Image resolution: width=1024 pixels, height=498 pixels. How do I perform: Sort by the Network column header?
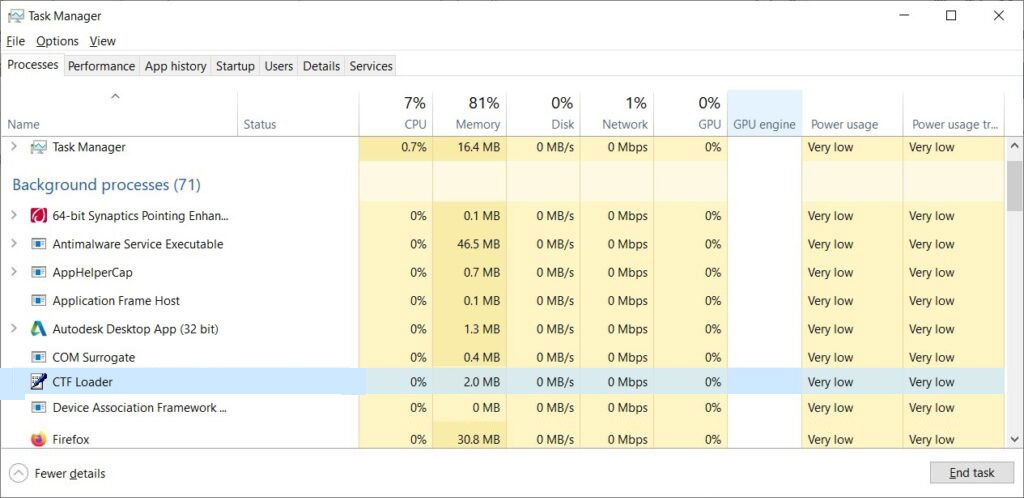pyautogui.click(x=617, y=114)
